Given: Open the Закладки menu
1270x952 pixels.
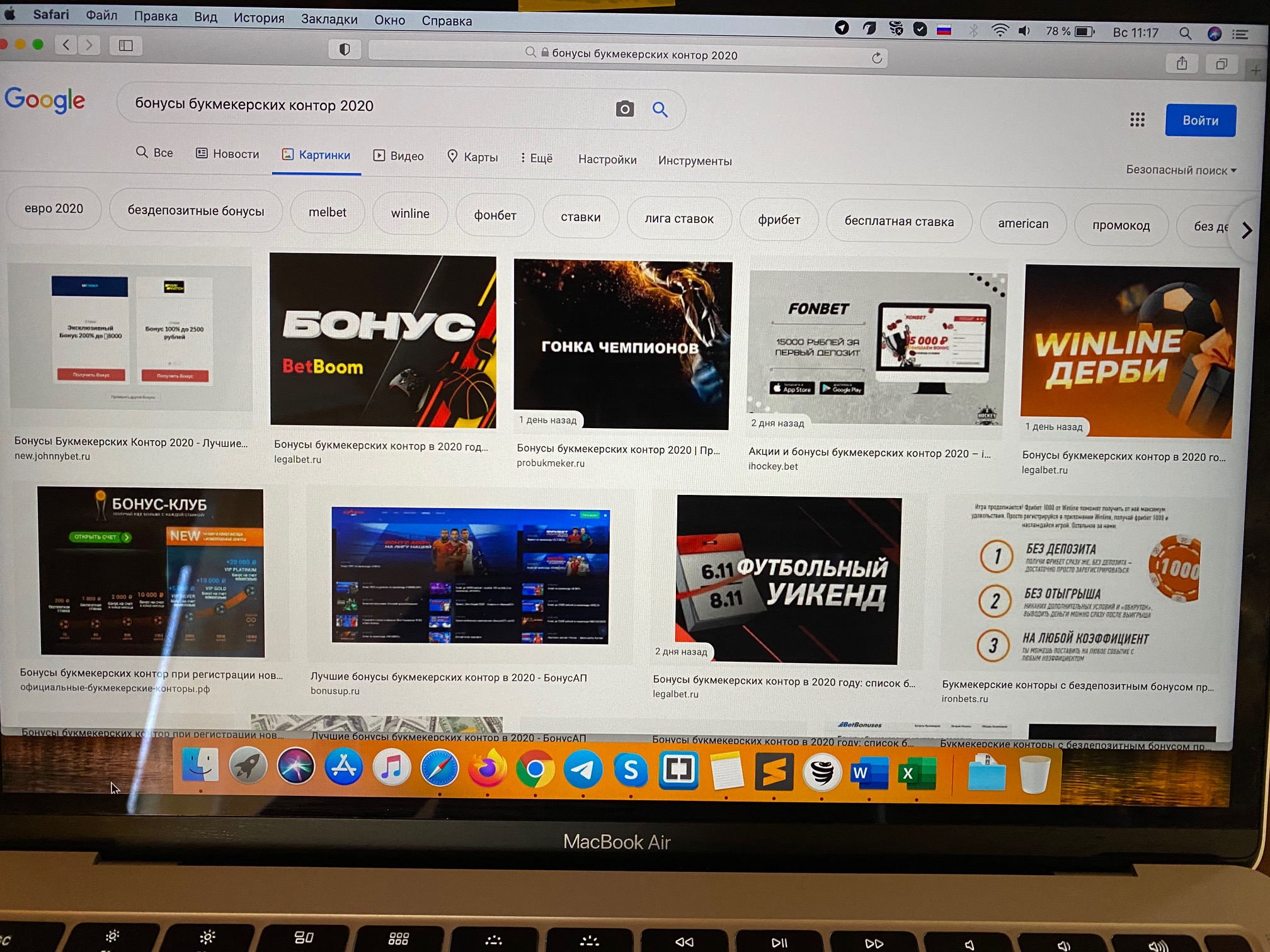Looking at the screenshot, I should [329, 19].
